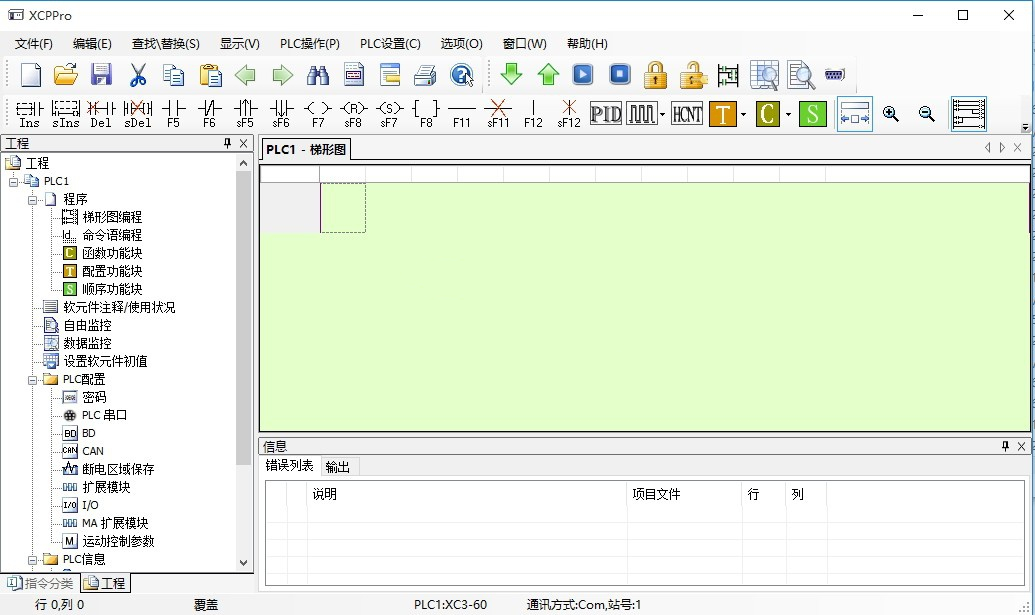Open the PLC操作(P) menu
Image resolution: width=1035 pixels, height=615 pixels.
point(309,44)
